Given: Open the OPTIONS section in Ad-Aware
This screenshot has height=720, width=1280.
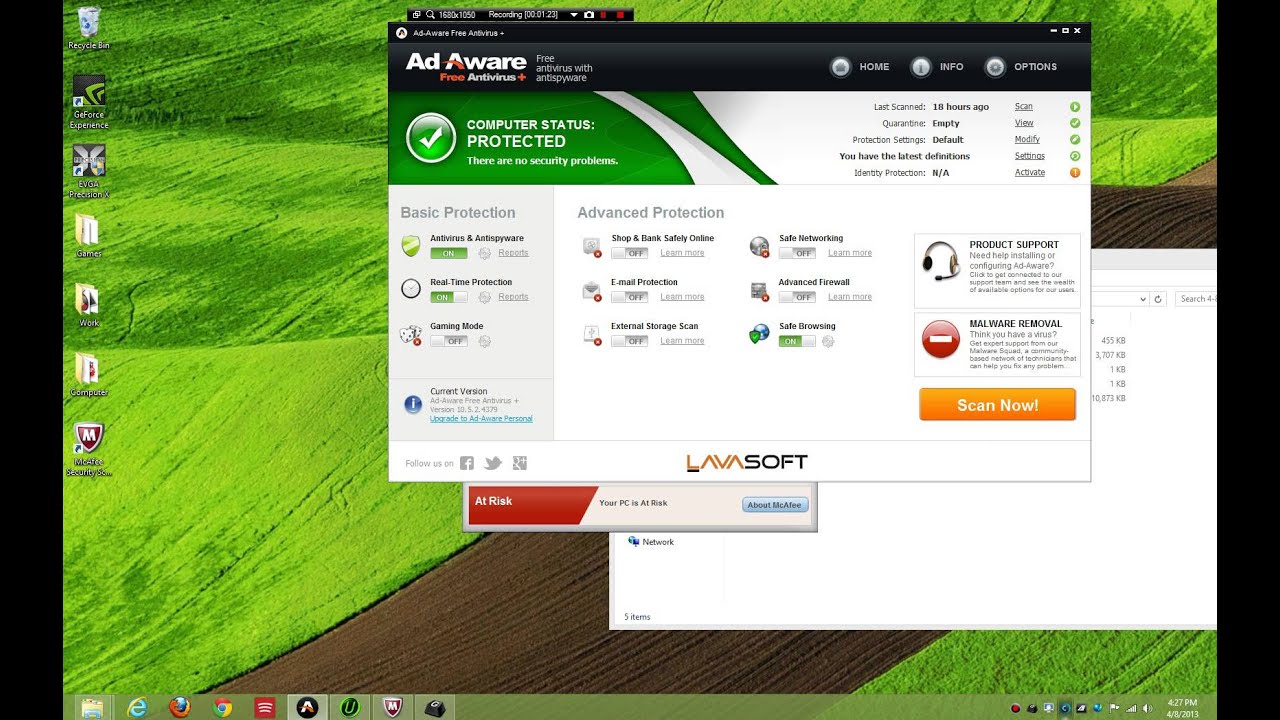Looking at the screenshot, I should point(1021,67).
